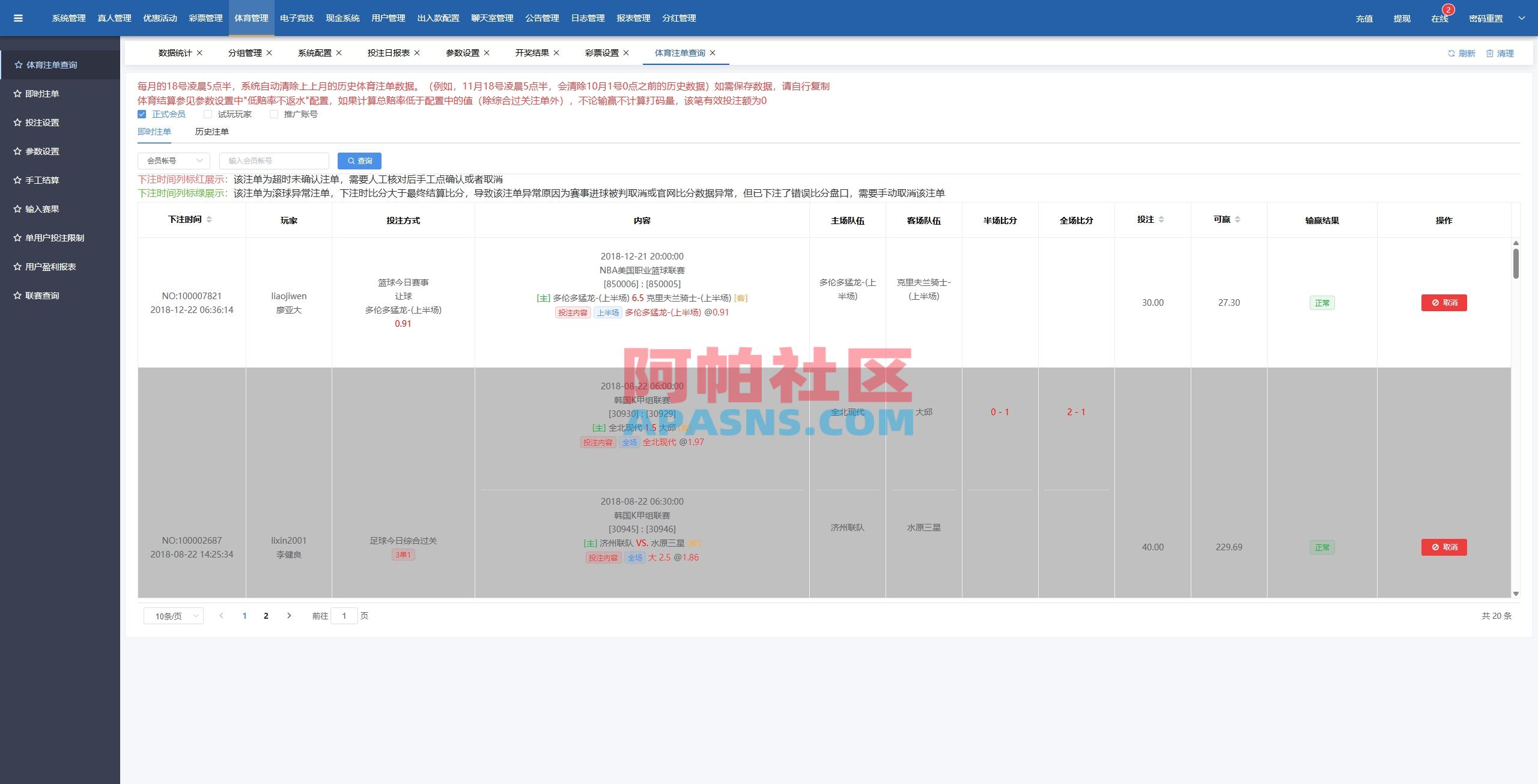Expand the top-right account dropdown arrow

(1522, 18)
